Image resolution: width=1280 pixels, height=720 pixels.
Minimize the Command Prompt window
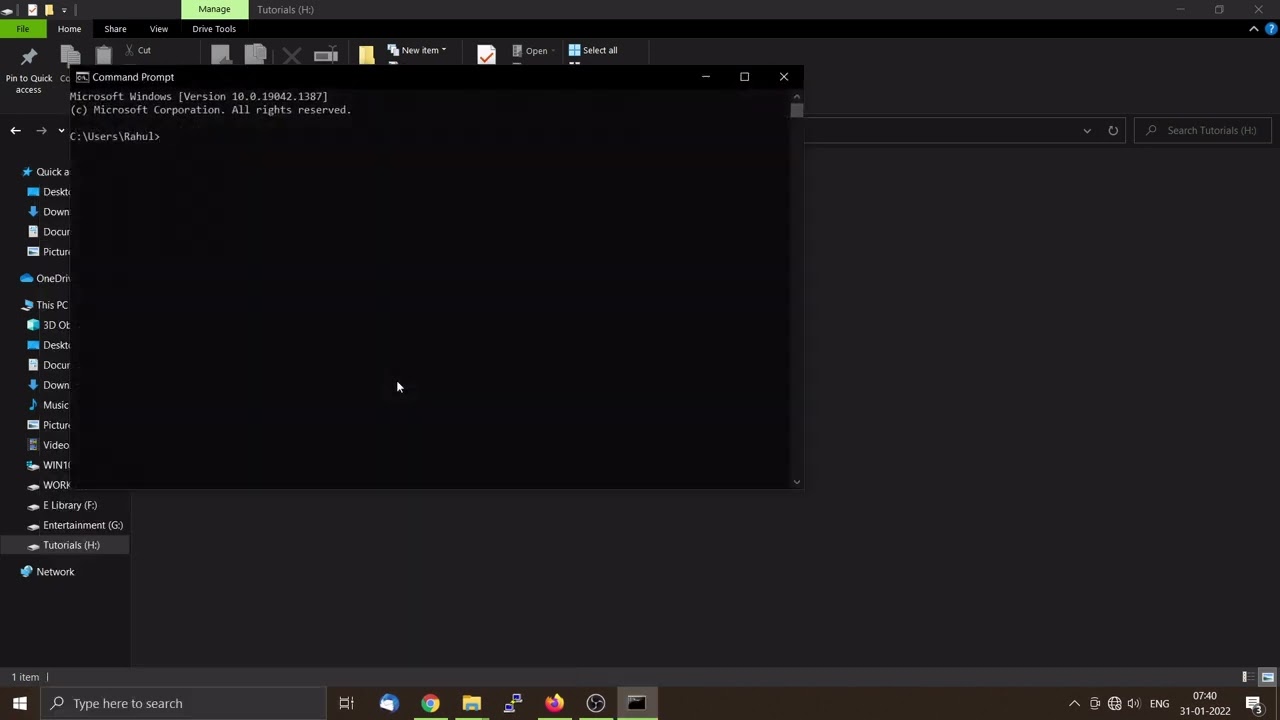pyautogui.click(x=706, y=77)
